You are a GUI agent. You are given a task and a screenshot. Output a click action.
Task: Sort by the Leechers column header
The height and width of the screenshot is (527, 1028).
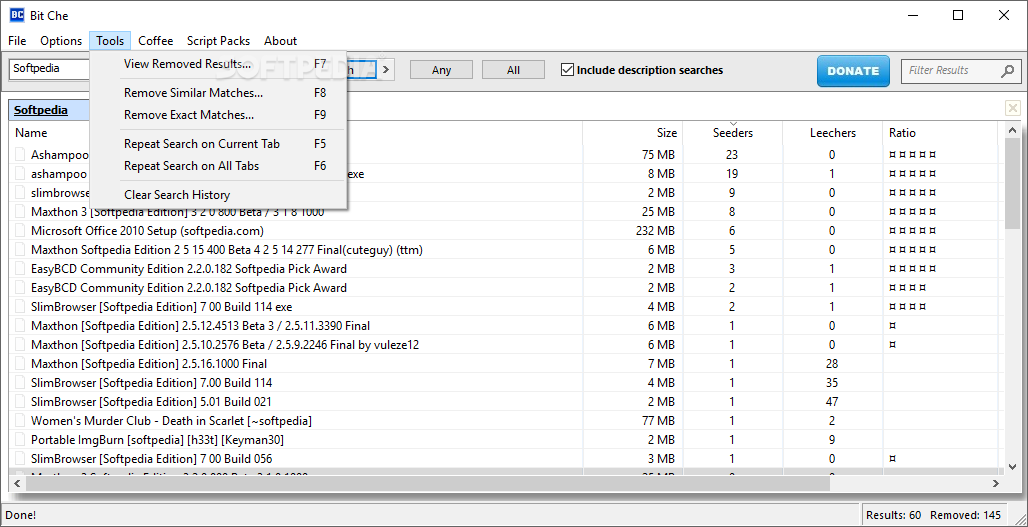pyautogui.click(x=832, y=132)
